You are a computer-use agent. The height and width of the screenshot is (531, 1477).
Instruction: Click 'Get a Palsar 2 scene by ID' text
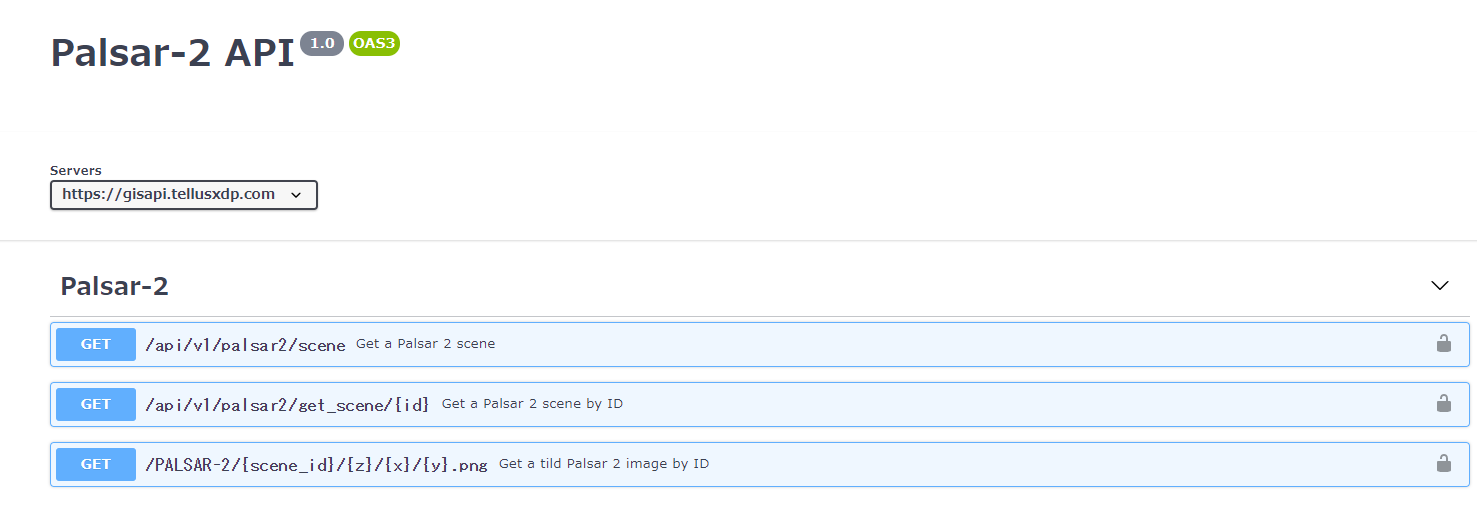pos(532,404)
